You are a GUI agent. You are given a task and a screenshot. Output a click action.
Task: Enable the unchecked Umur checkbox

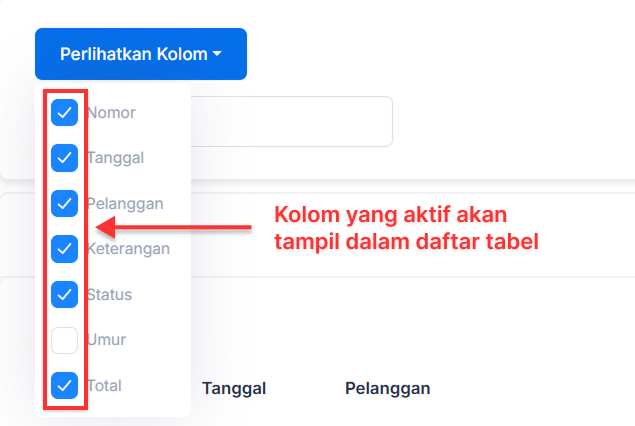pos(64,340)
